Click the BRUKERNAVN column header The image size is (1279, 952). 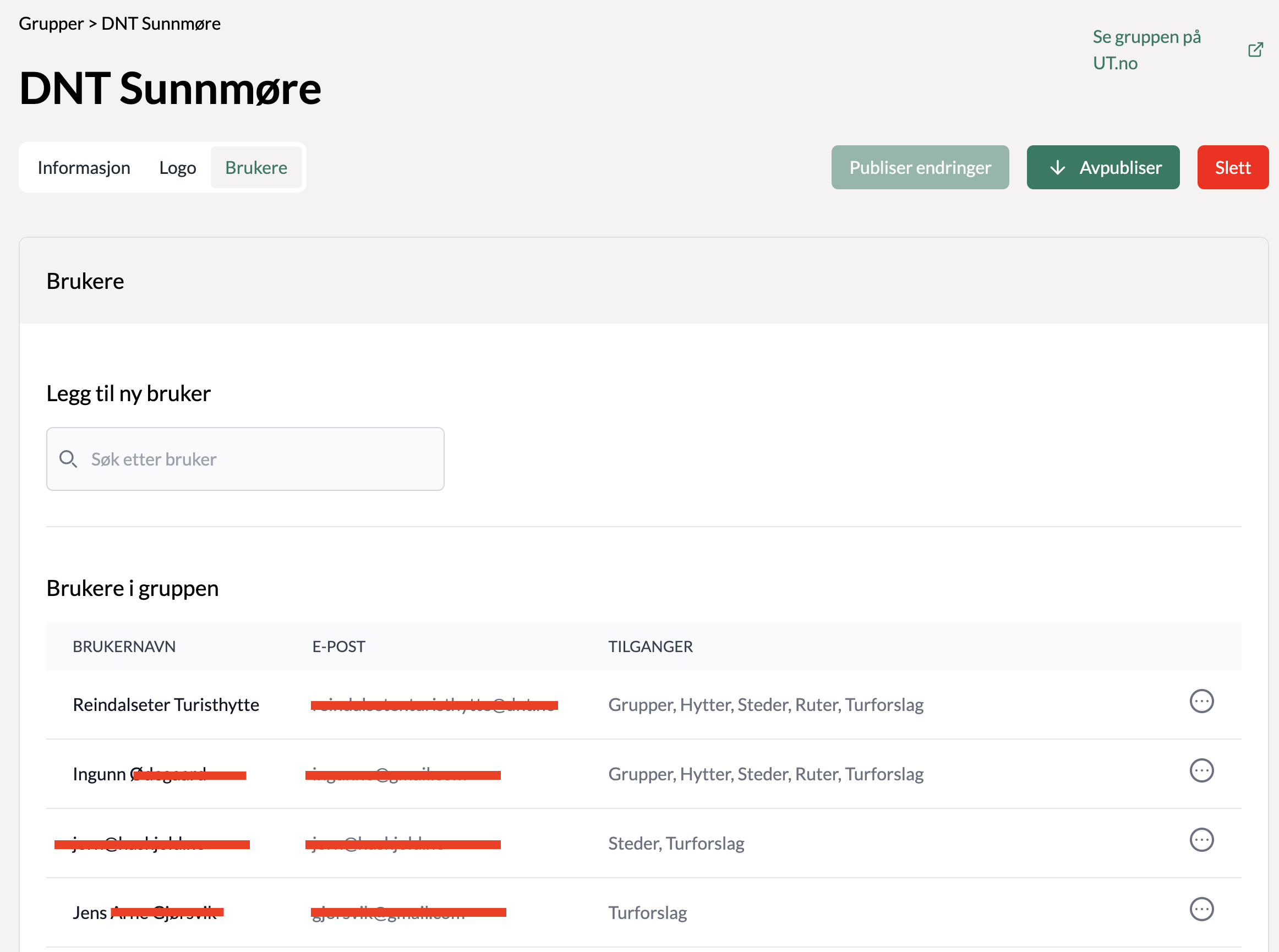(124, 647)
